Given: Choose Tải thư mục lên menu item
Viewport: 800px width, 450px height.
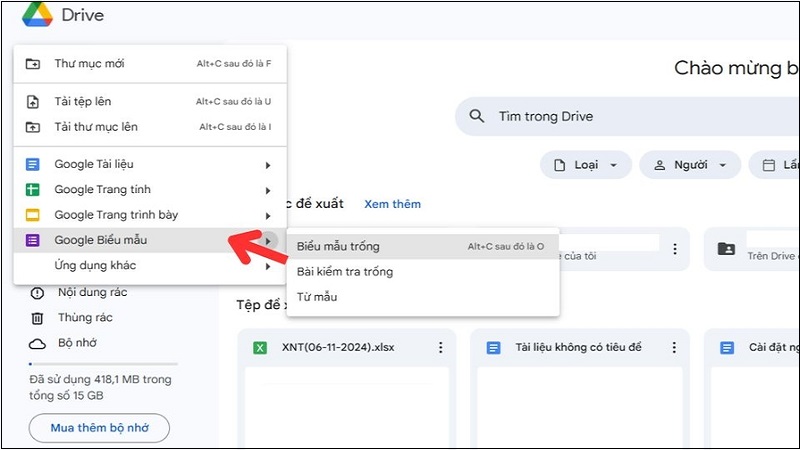Looking at the screenshot, I should point(150,127).
